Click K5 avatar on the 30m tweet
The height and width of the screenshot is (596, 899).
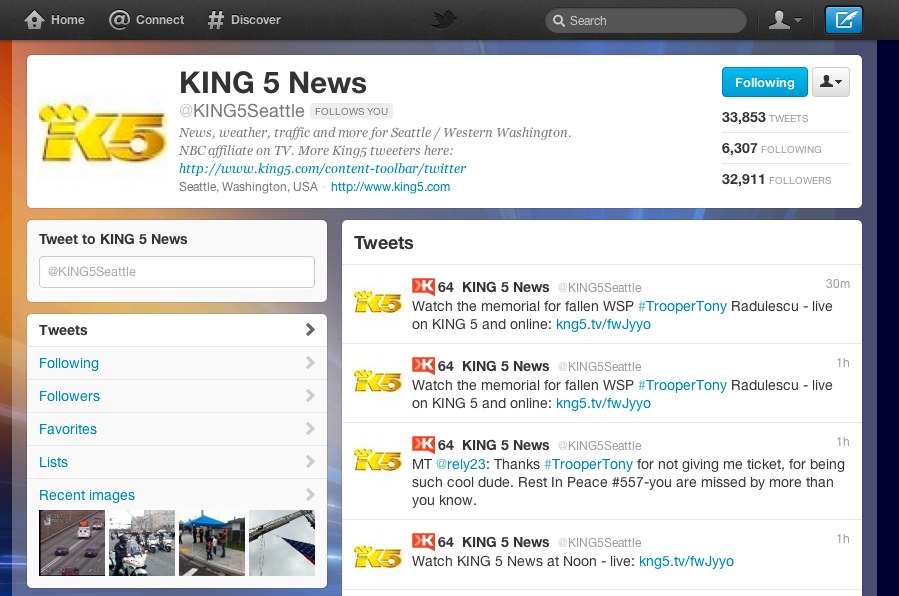click(377, 302)
